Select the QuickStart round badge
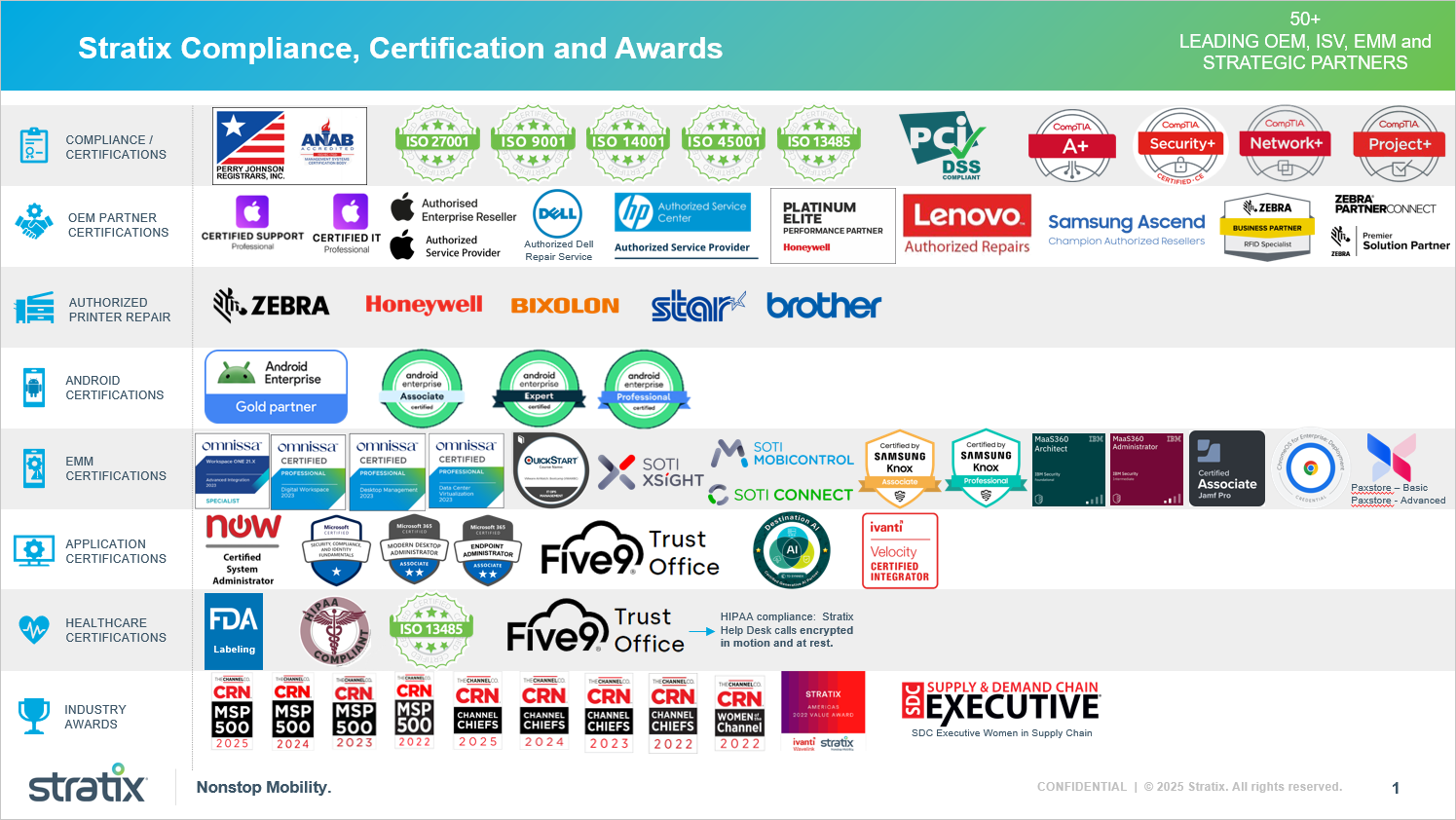 click(x=551, y=470)
